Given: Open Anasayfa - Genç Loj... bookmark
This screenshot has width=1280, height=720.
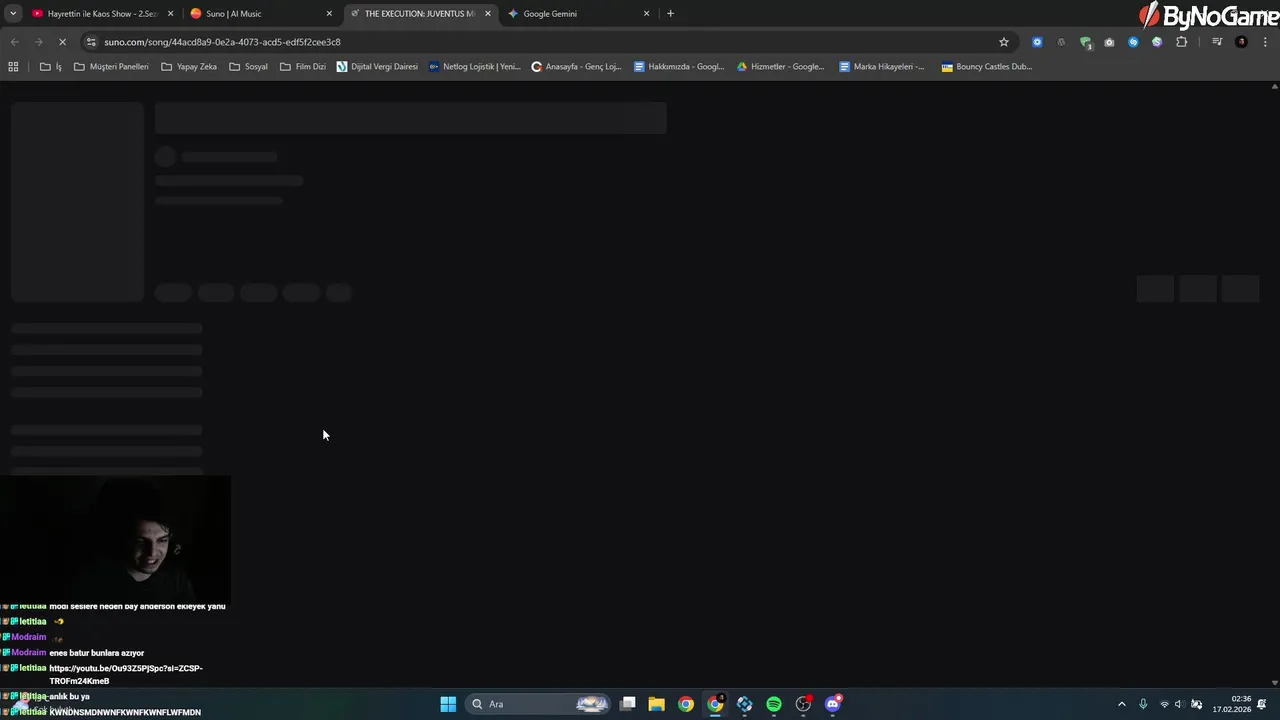Looking at the screenshot, I should [x=576, y=67].
